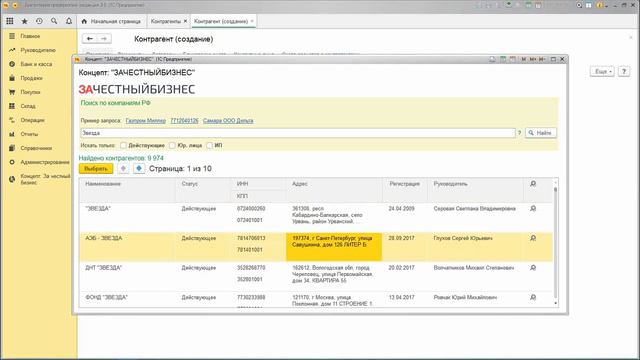Click example query link Газпром Миллер
Viewport: 640px width, 360px height.
(146, 121)
